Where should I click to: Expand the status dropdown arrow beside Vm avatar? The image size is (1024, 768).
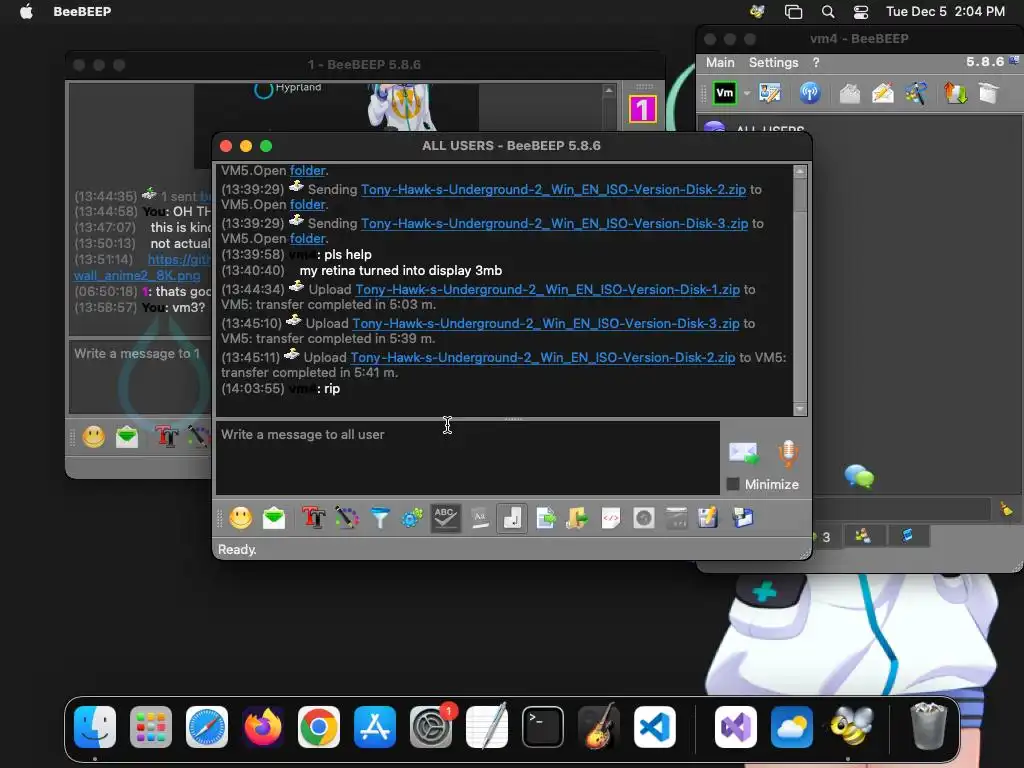coord(746,93)
